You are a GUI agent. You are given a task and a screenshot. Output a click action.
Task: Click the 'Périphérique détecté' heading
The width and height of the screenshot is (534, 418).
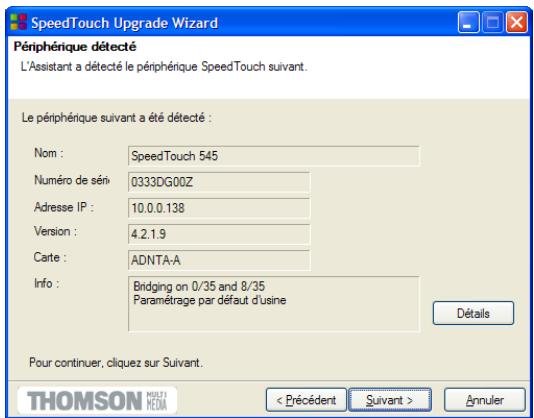point(75,47)
